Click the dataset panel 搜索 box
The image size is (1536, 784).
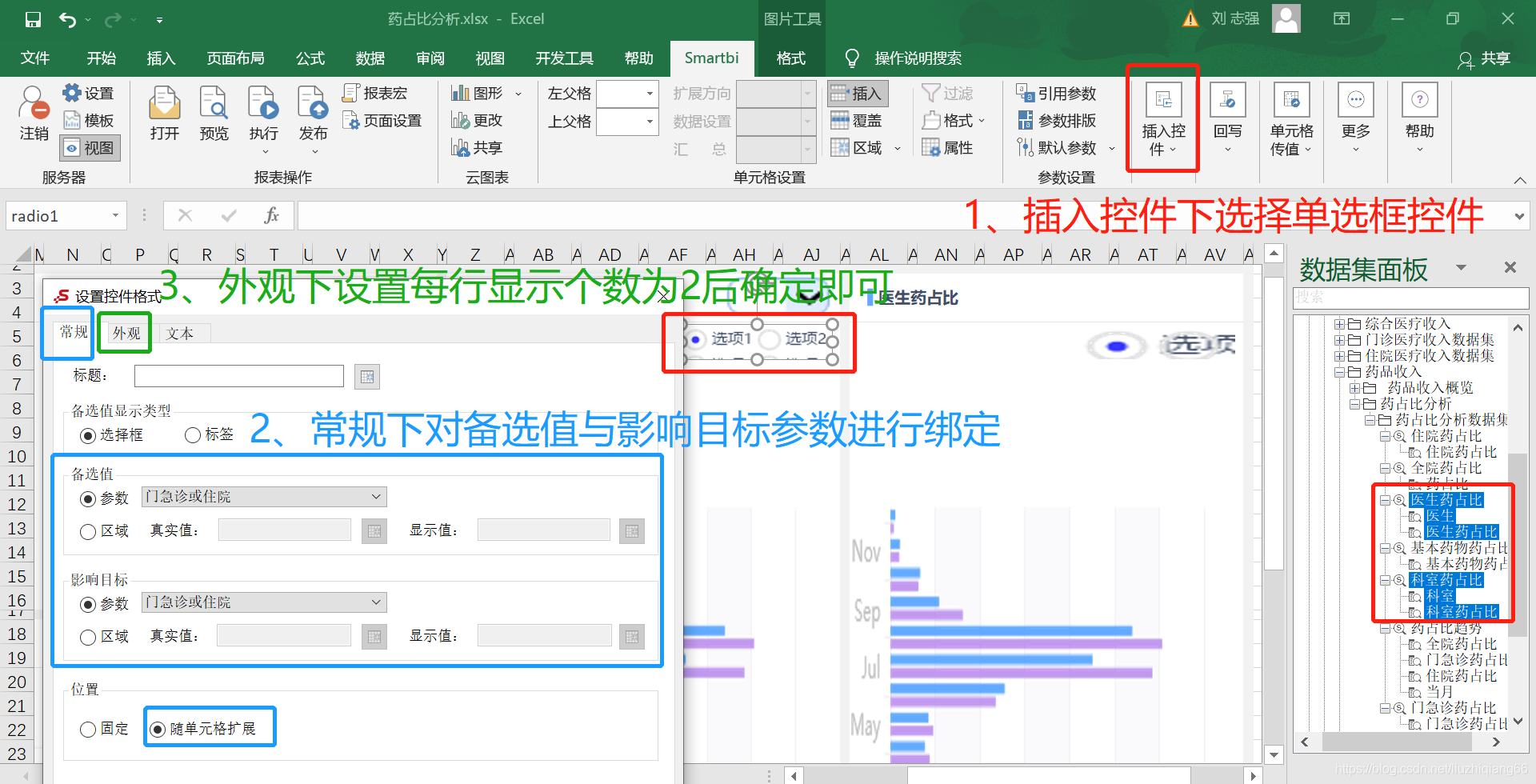tap(1410, 298)
